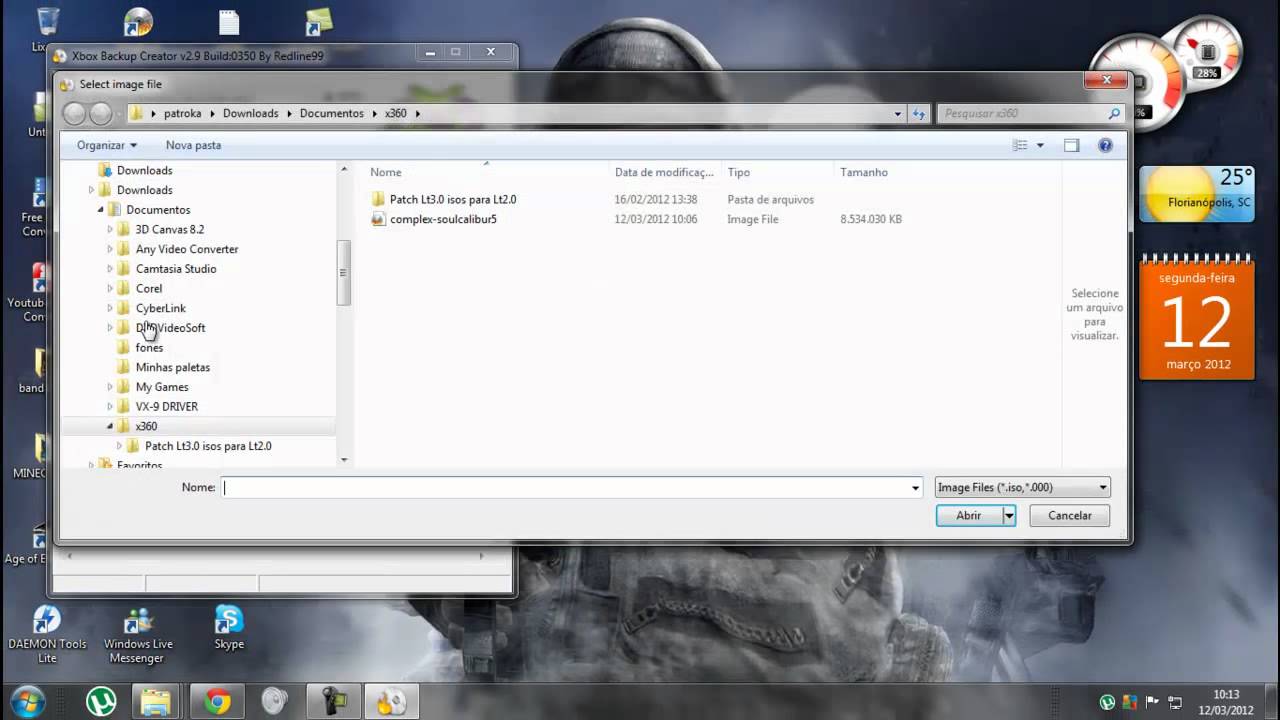Screen dimensions: 1280x720
Task: Open the Nome filename history dropdown
Action: 915,488
